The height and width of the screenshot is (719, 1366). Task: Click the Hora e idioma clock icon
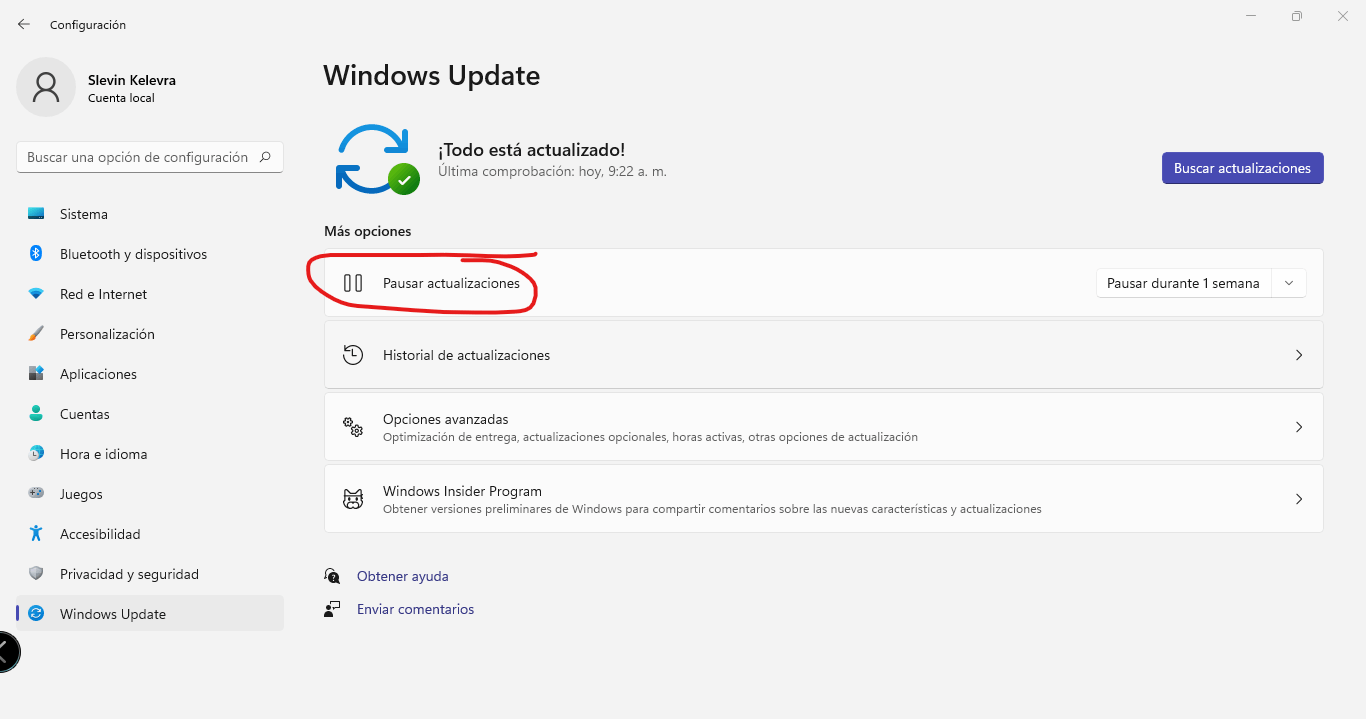[x=36, y=454]
